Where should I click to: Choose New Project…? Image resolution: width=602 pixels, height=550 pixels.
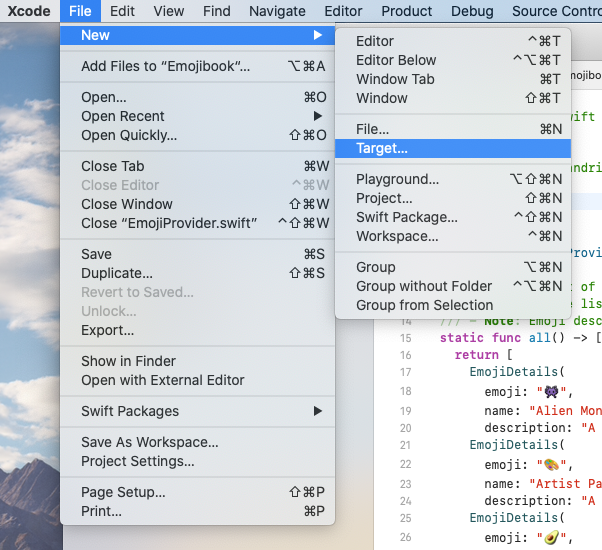click(x=453, y=198)
